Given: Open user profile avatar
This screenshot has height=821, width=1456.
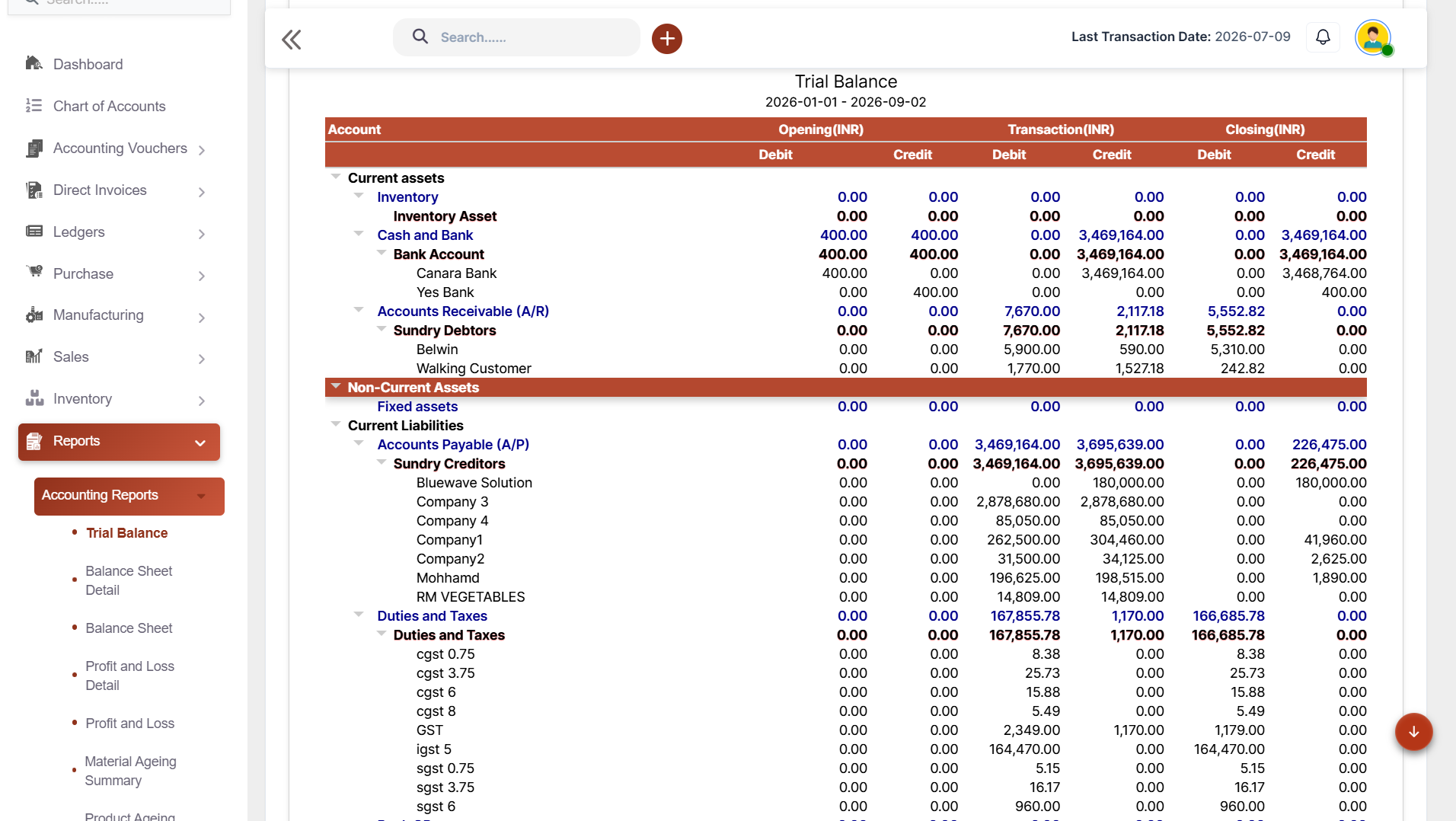Looking at the screenshot, I should pos(1373,37).
